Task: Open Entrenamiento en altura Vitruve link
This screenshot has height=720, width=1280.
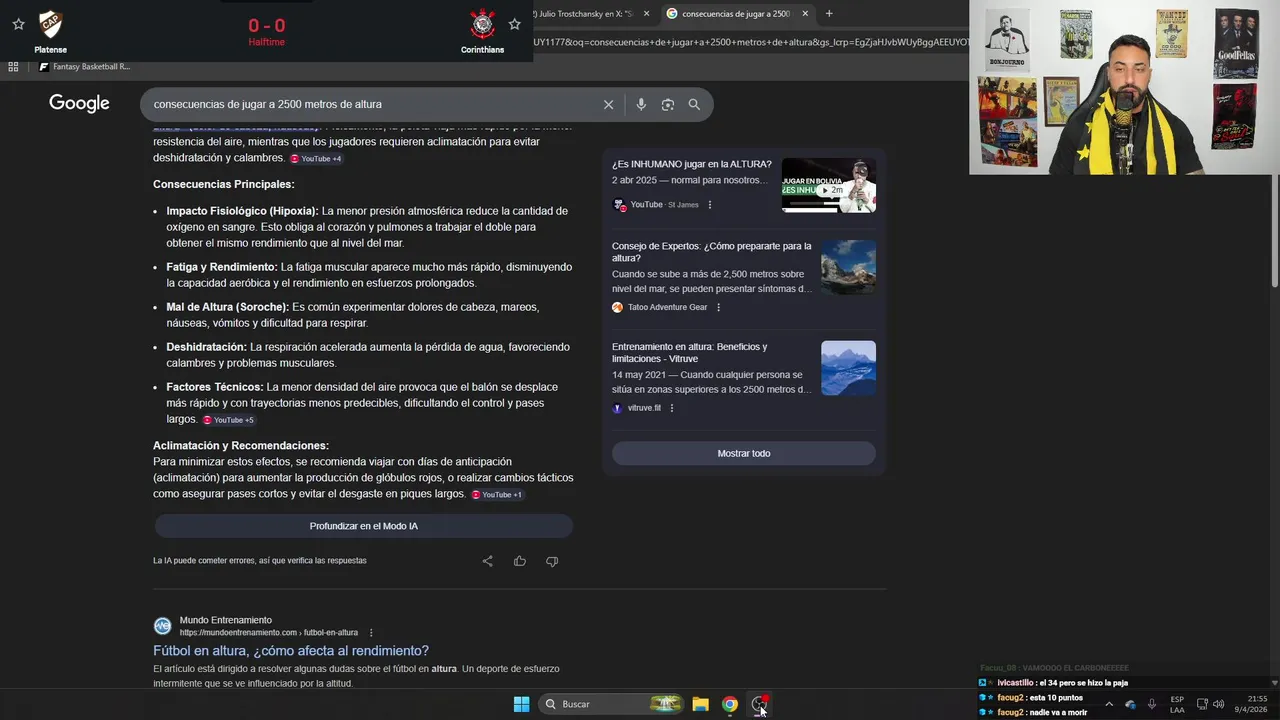Action: tap(690, 353)
